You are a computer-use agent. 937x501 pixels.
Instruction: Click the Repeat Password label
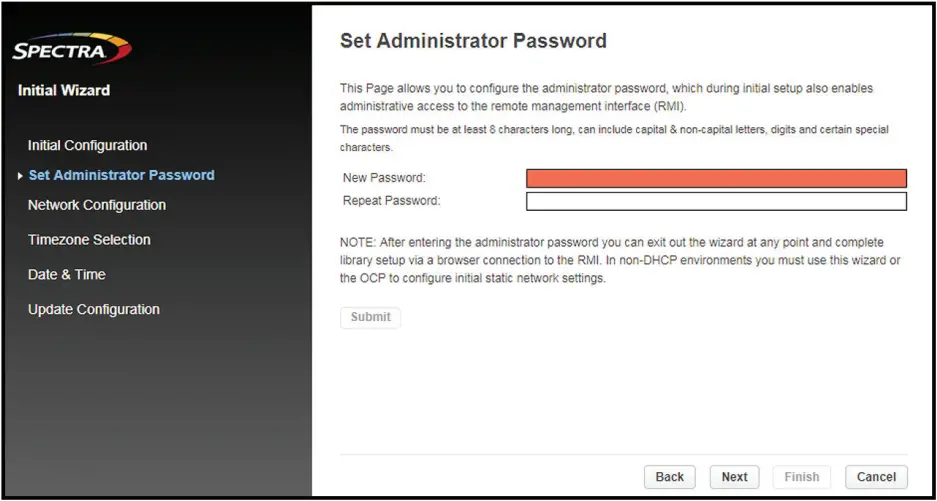pyautogui.click(x=391, y=201)
